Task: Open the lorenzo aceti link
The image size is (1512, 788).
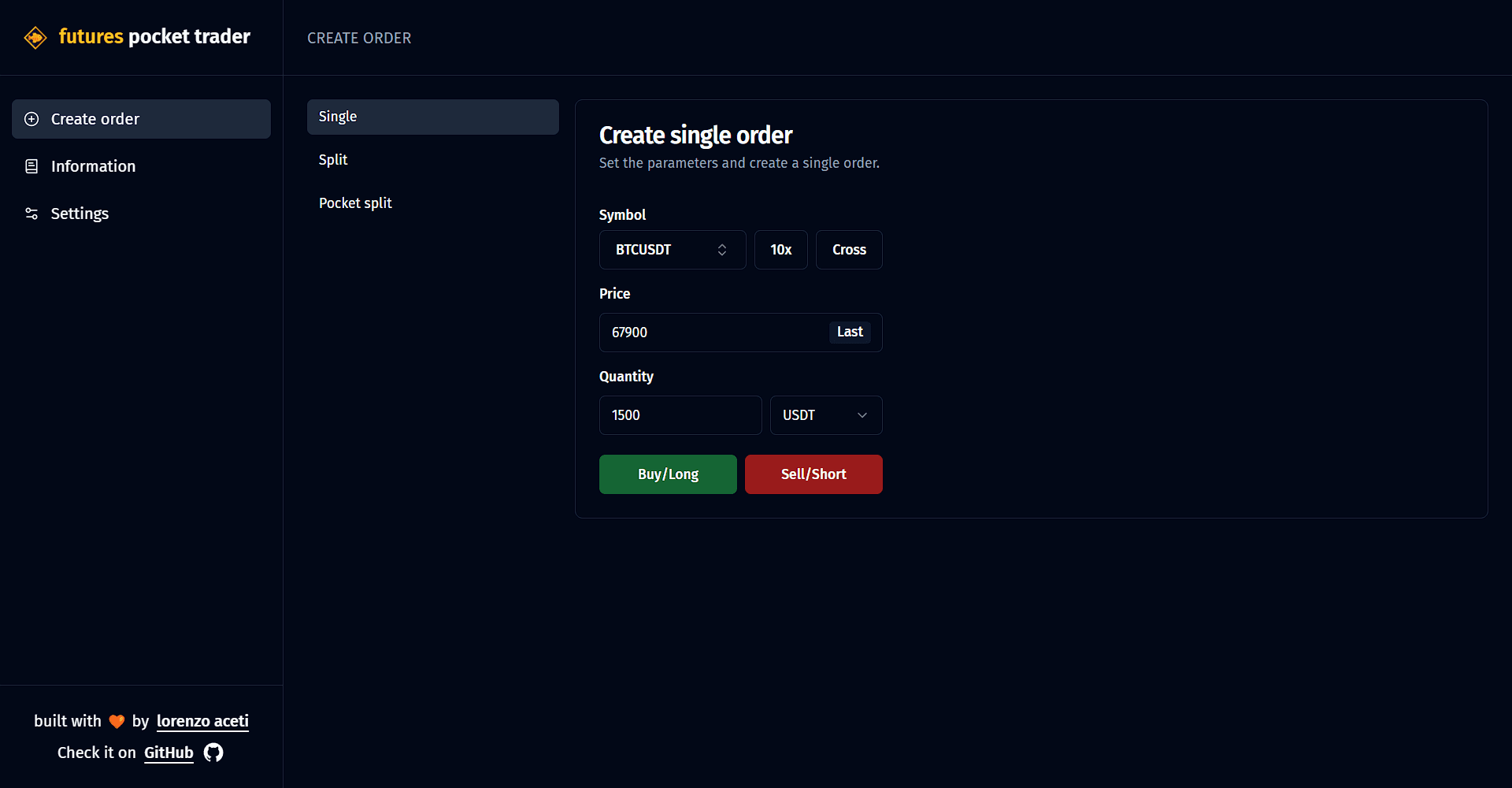Action: 202,720
